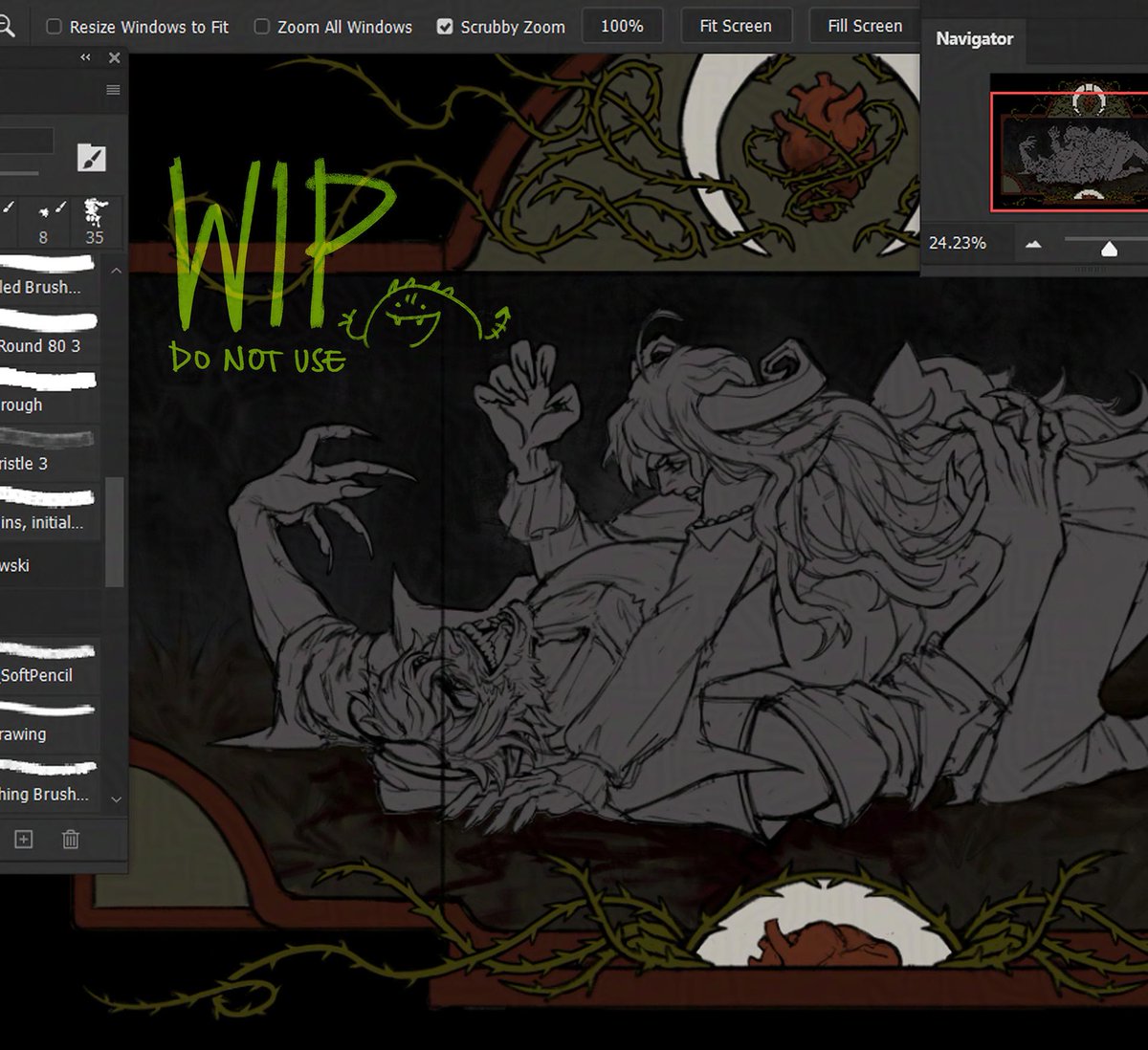Create a new brush with the plus icon
The image size is (1148, 1050).
tap(22, 839)
